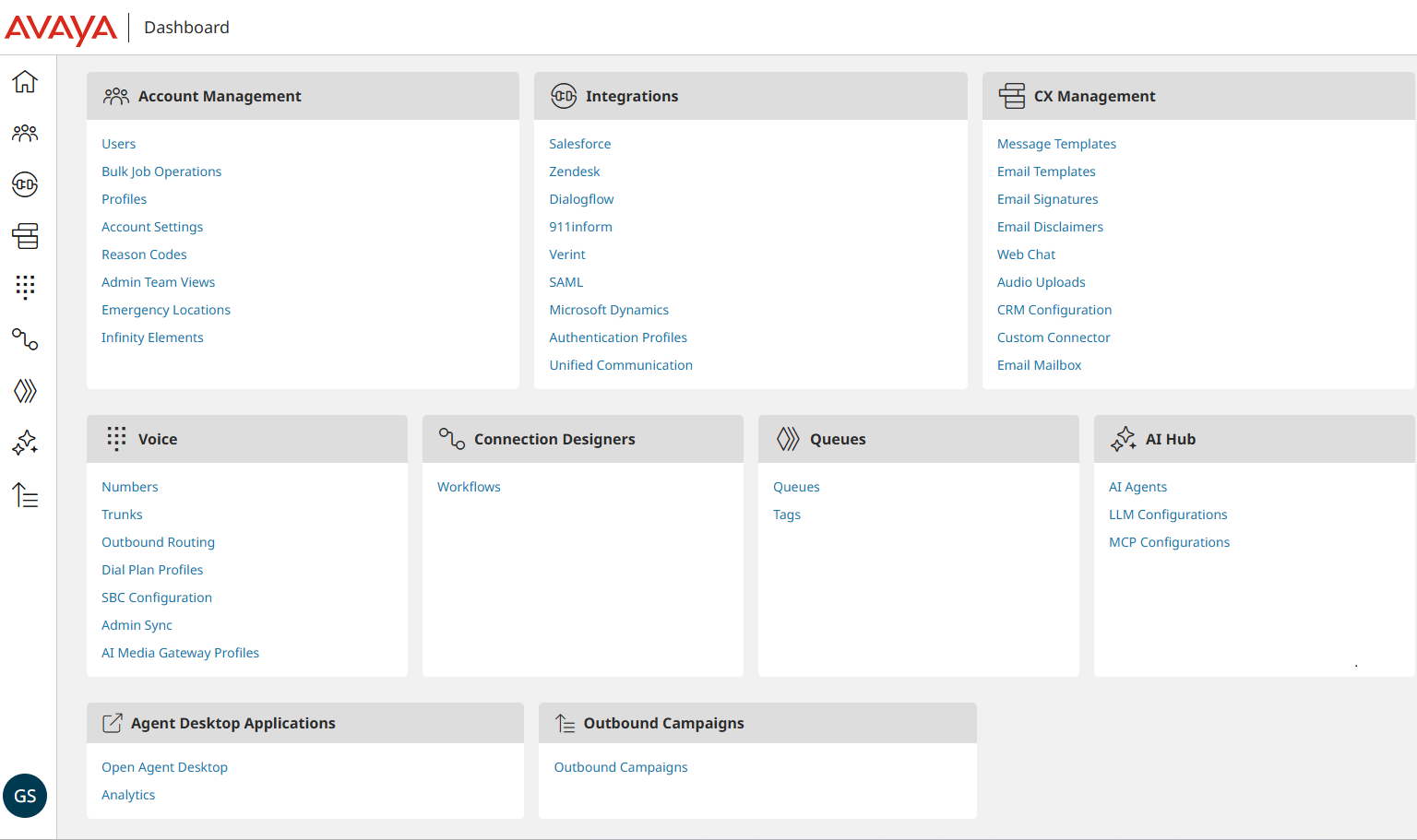Open Unified Communication
Screen dimensions: 1417x840
(x=621, y=365)
